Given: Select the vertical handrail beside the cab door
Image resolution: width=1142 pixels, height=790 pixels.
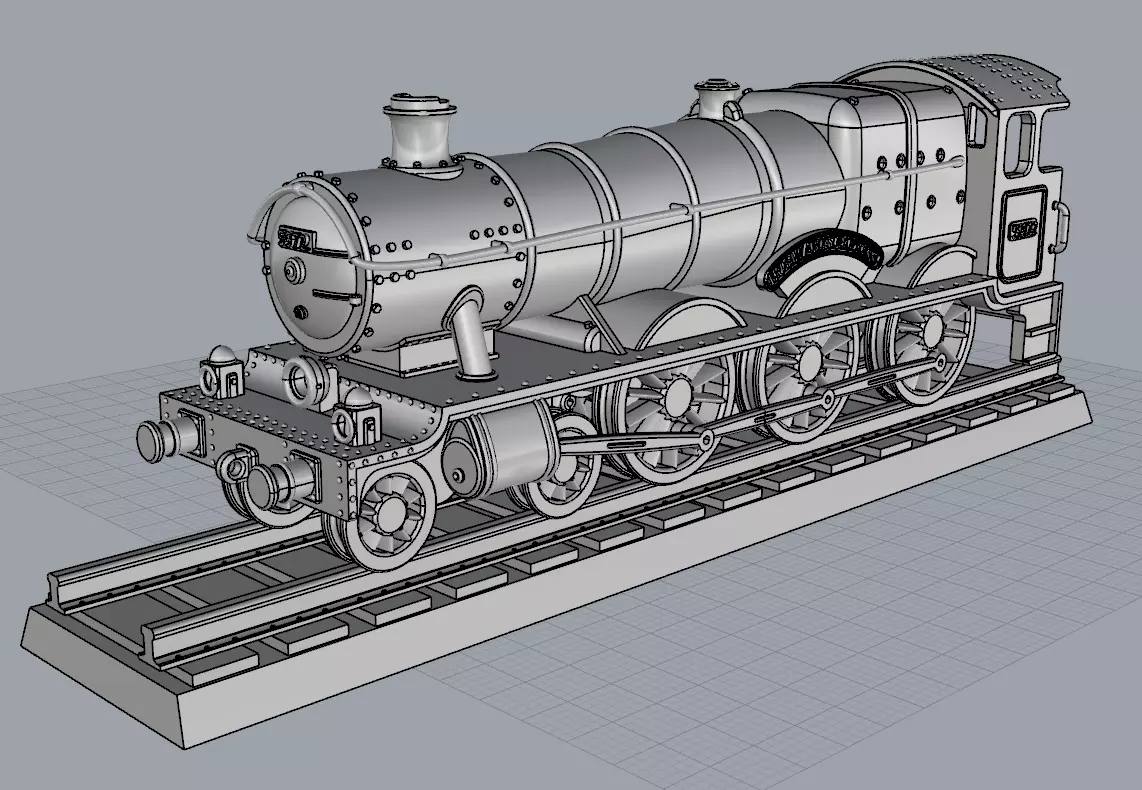Looking at the screenshot, I should [1061, 228].
